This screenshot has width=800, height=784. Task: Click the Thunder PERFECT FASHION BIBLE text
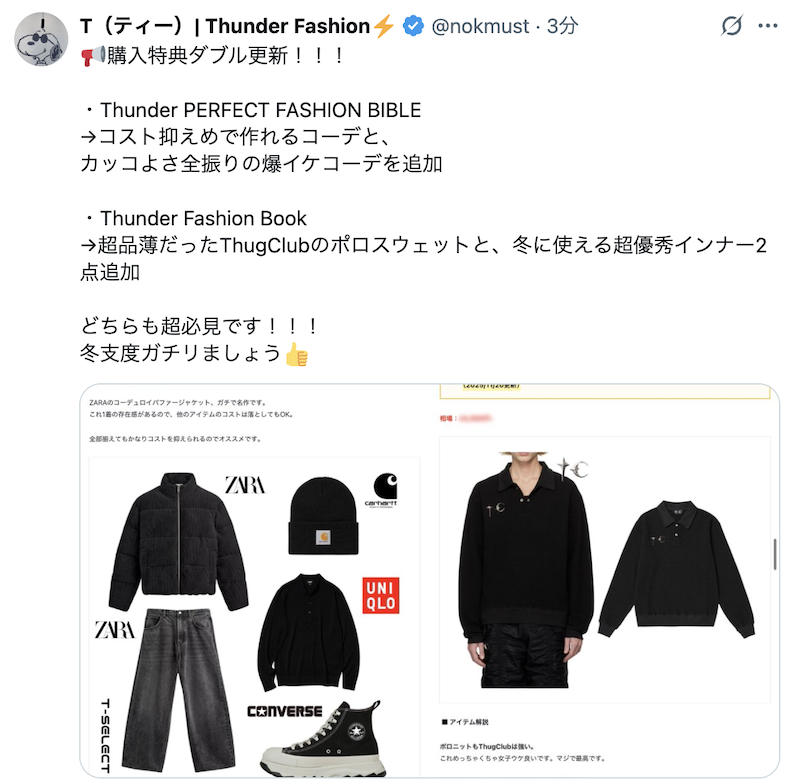tap(260, 110)
